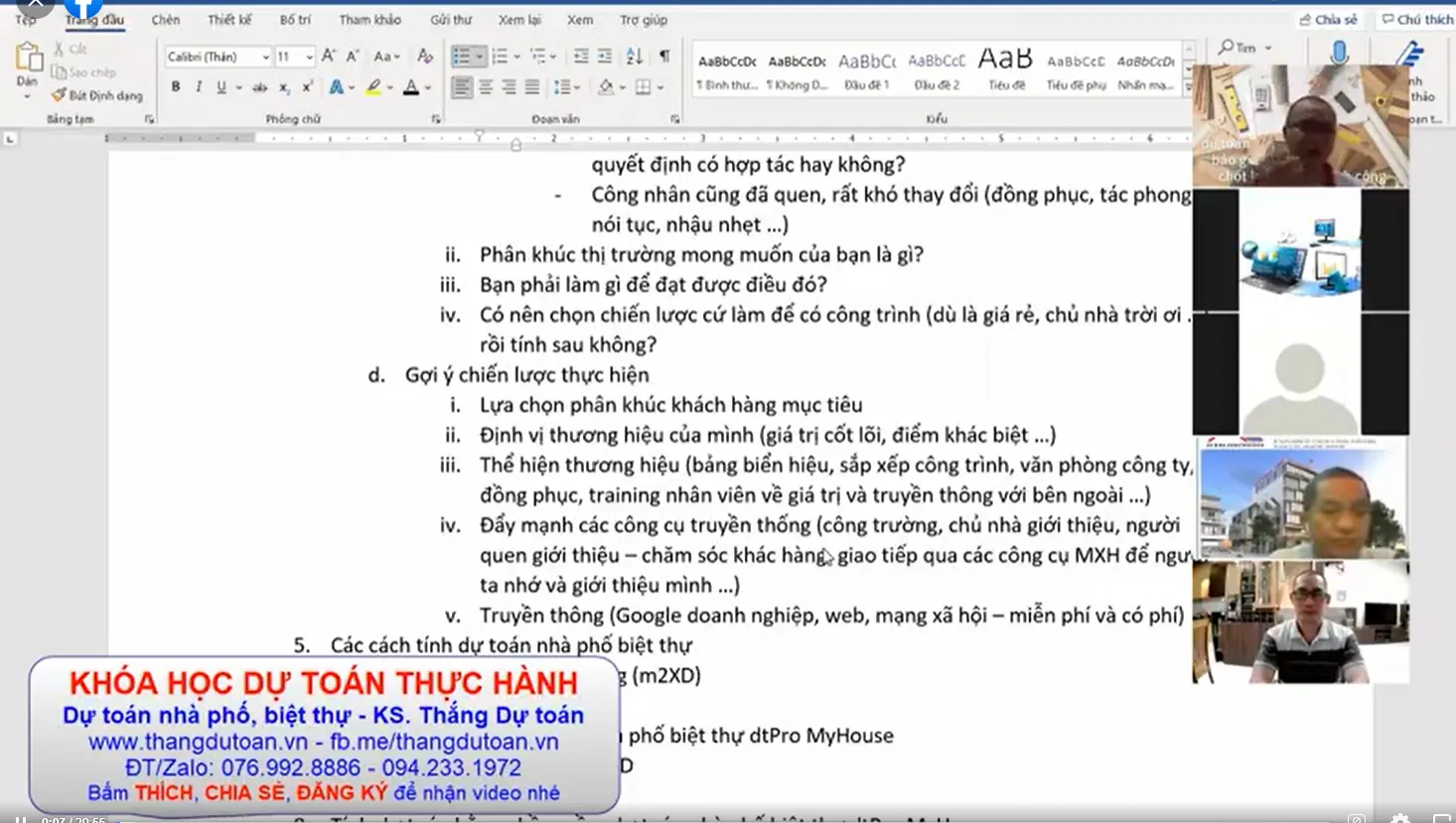Image resolution: width=1456 pixels, height=823 pixels.
Task: Show paragraph marks with pilcrow icon
Action: coord(664,57)
